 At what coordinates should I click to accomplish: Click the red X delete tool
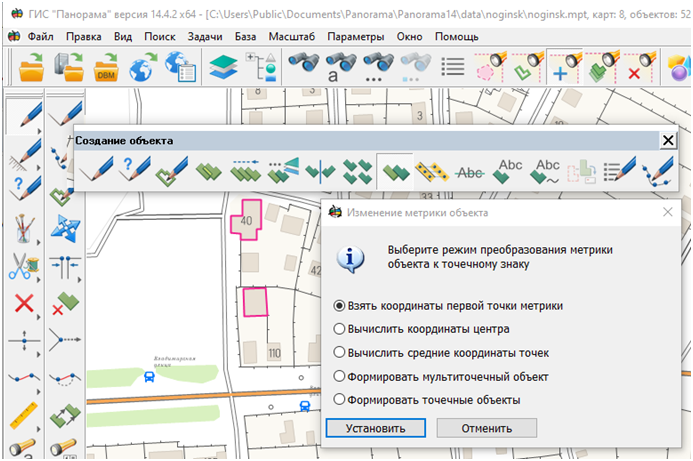[x=23, y=303]
